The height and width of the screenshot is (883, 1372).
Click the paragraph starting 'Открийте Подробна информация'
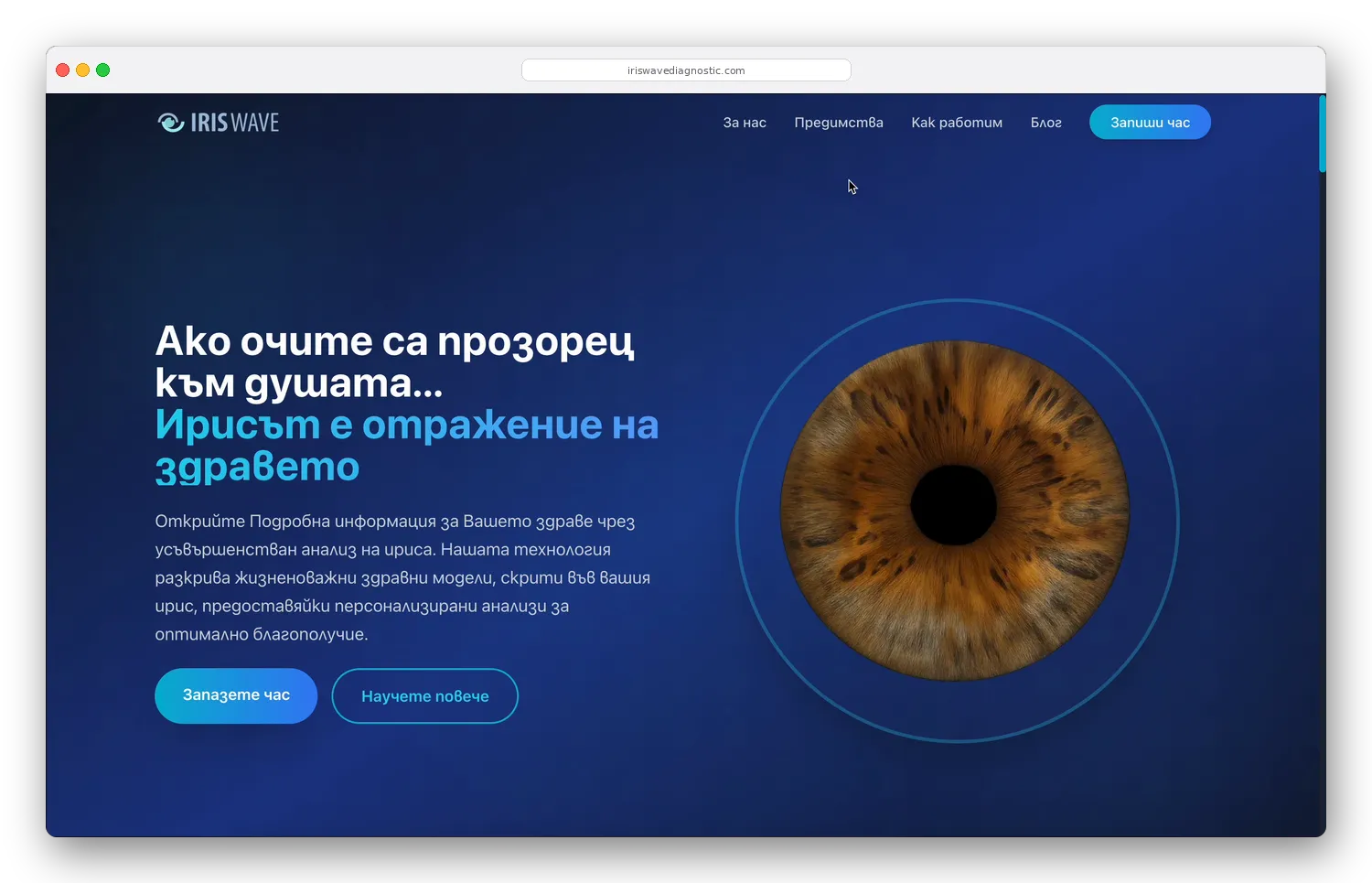tap(402, 577)
